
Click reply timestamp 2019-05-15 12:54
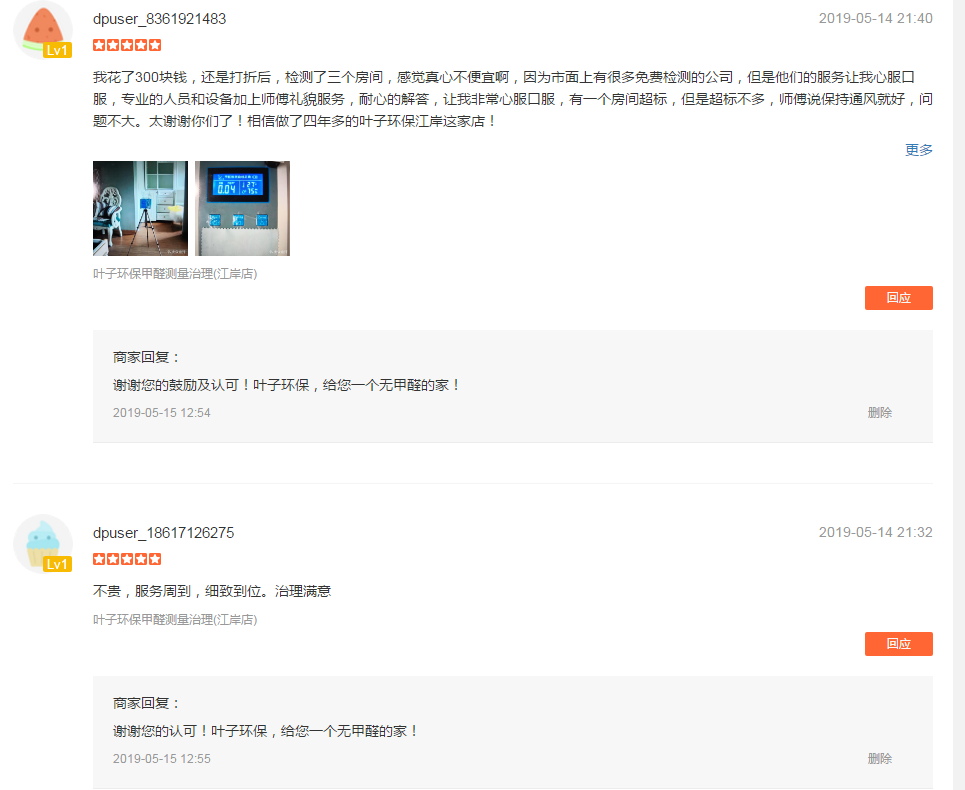162,413
